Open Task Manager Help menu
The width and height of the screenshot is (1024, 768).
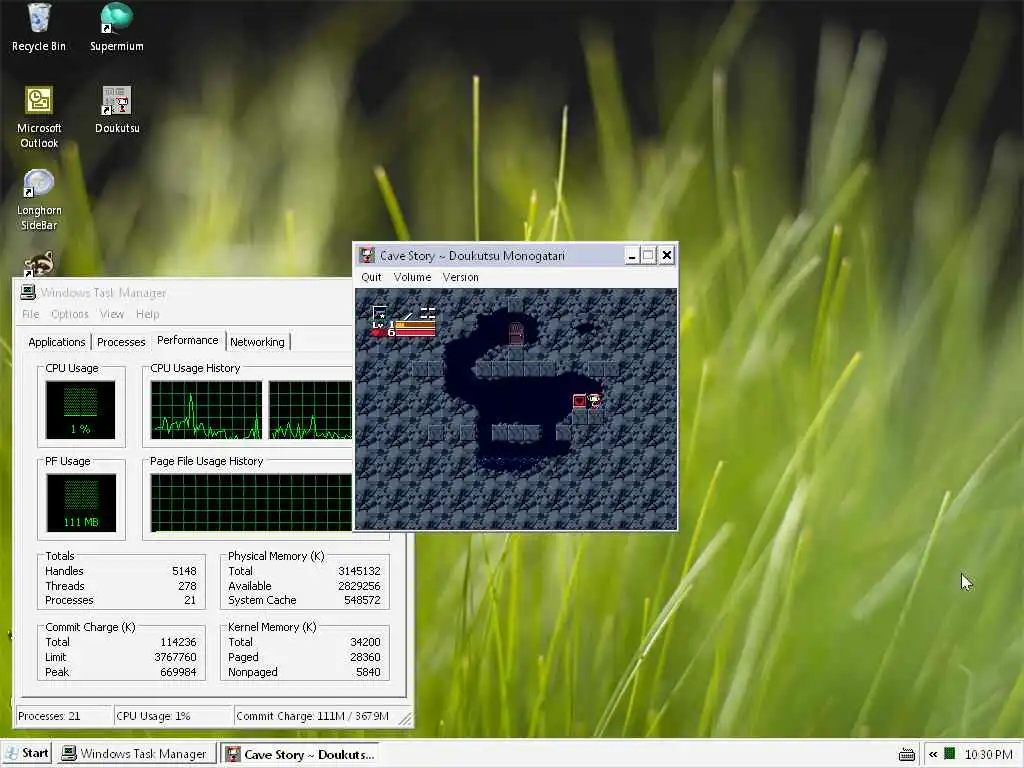[x=148, y=314]
